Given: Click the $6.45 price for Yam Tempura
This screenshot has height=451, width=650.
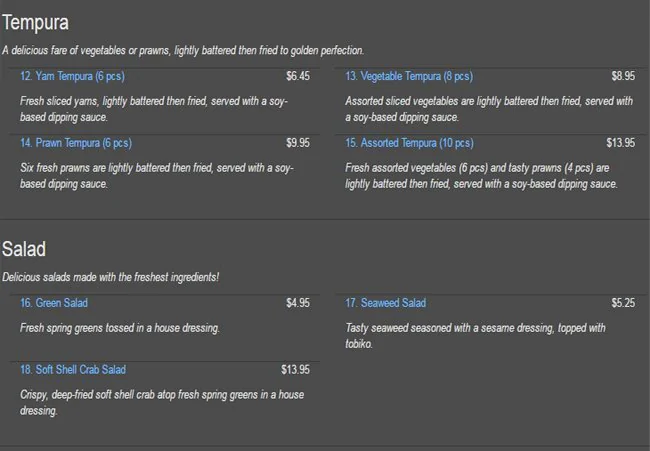Looking at the screenshot, I should tap(298, 76).
